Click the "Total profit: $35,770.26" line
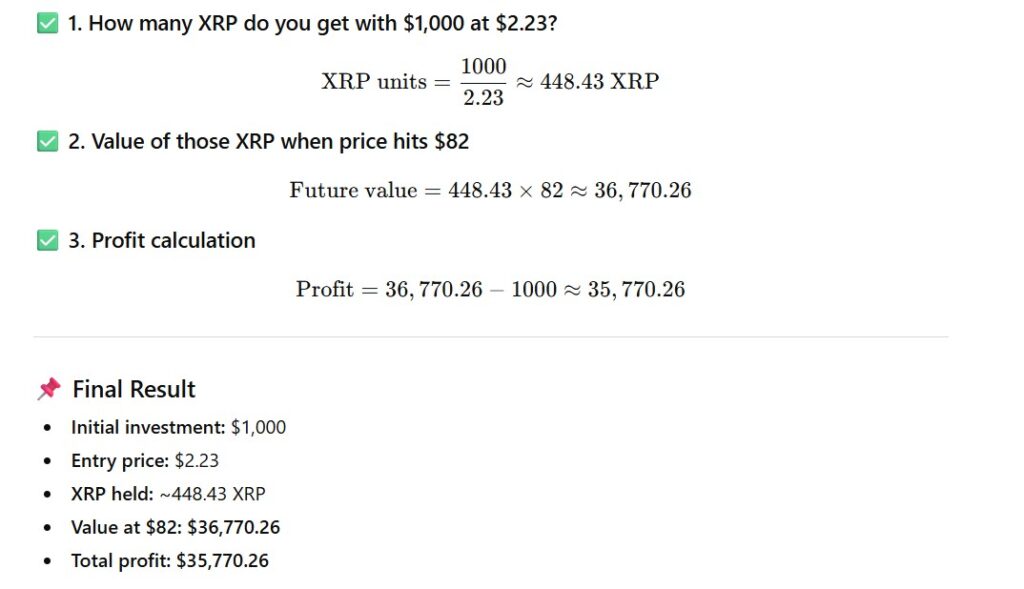Screen dimensions: 1024x589 (x=170, y=561)
